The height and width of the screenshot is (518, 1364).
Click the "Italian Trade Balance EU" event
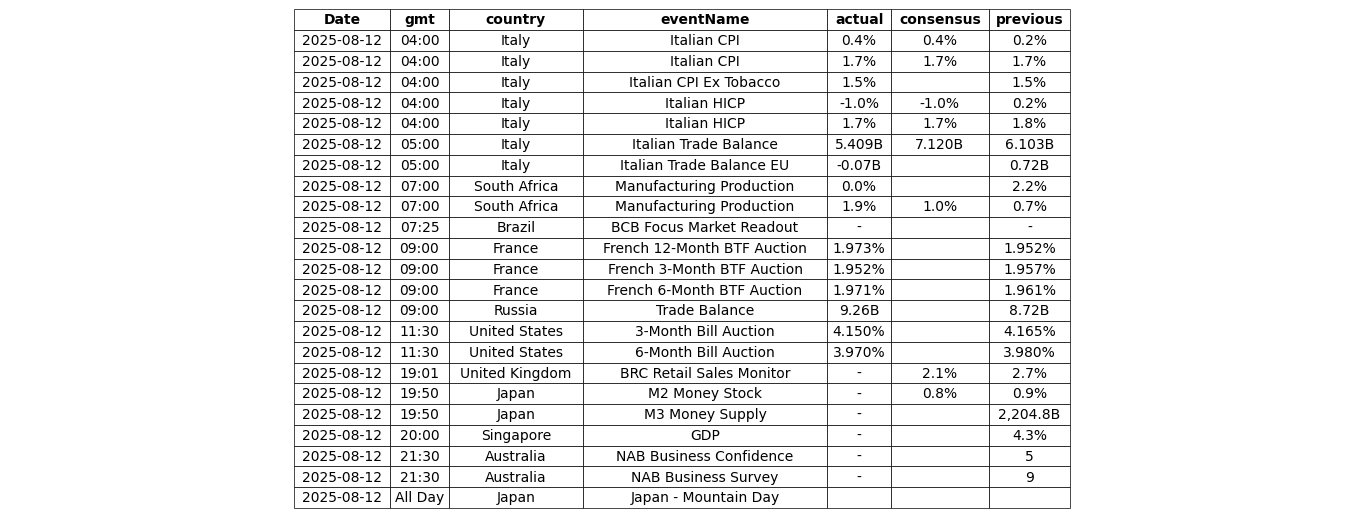point(704,166)
